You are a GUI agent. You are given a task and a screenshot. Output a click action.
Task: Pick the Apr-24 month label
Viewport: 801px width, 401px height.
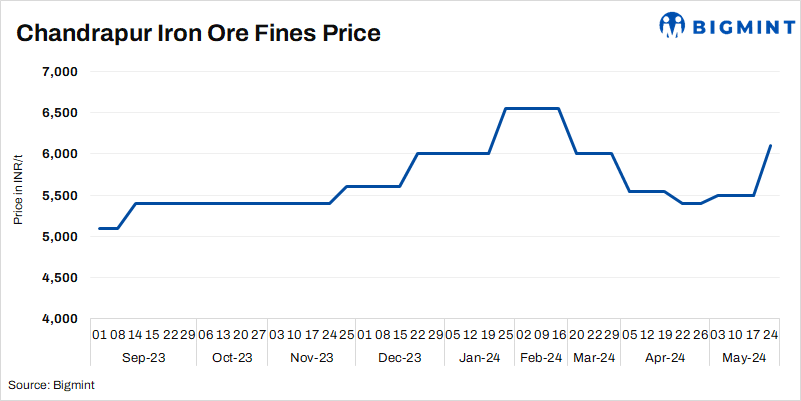[665, 357]
